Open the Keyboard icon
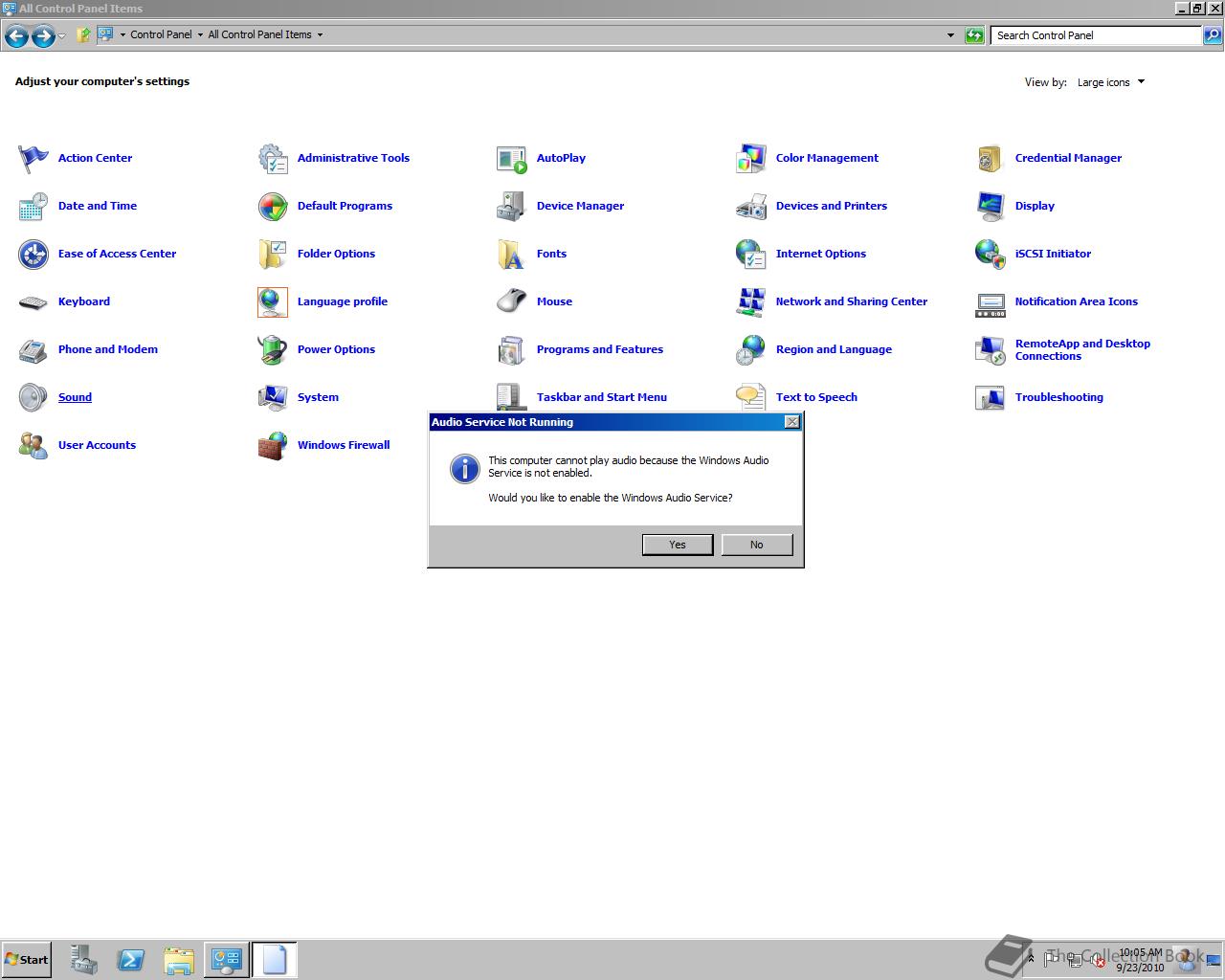The height and width of the screenshot is (980, 1225). tap(33, 301)
